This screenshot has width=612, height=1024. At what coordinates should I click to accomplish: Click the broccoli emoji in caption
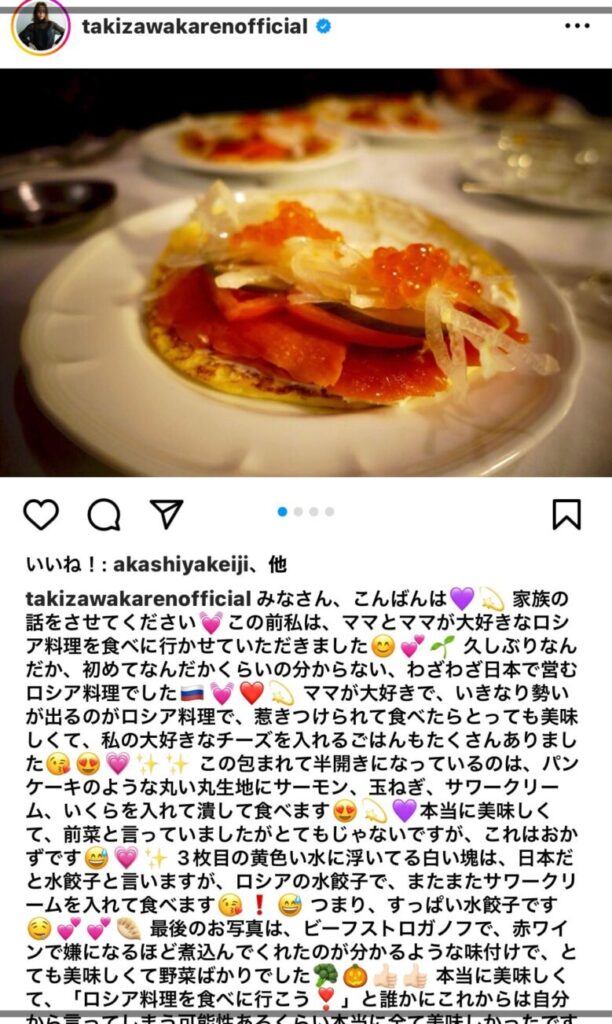coord(325,976)
